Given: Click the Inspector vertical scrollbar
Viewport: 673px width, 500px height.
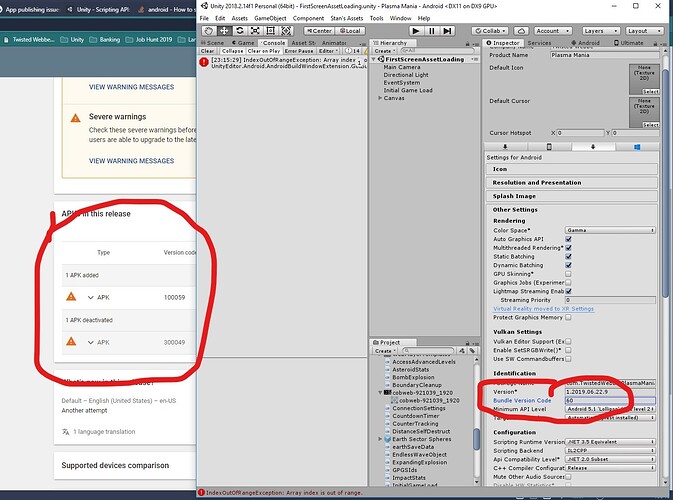Looking at the screenshot, I should pyautogui.click(x=665, y=185).
